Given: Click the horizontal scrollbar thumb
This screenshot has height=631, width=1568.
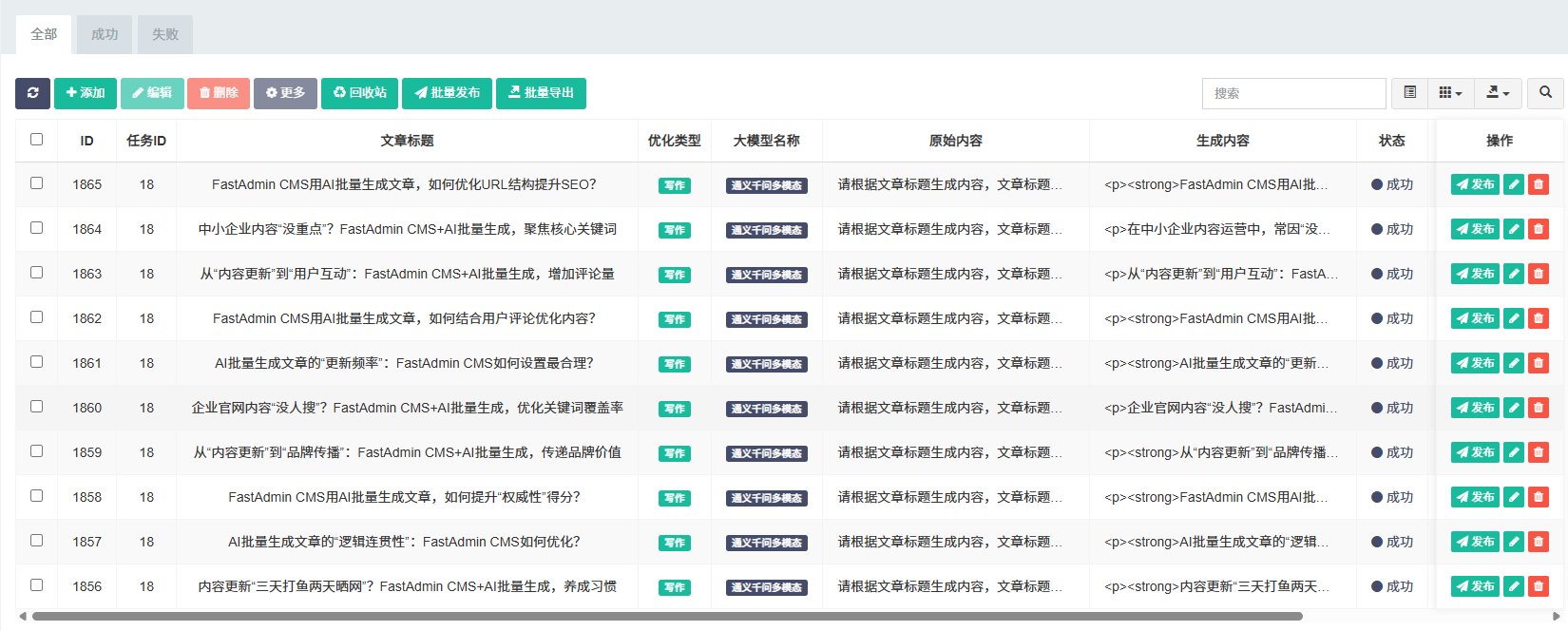Looking at the screenshot, I should (667, 617).
